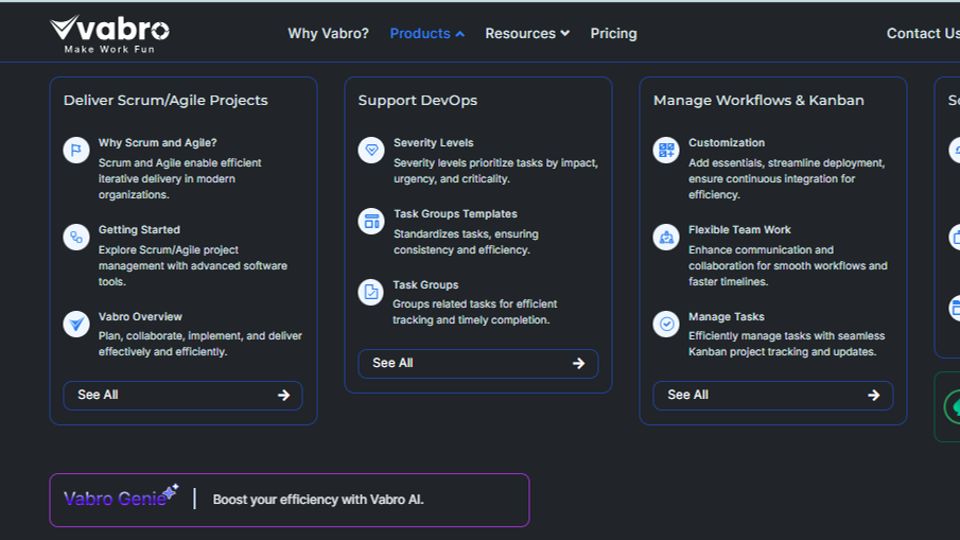The height and width of the screenshot is (540, 960).
Task: Open the Manage Tasks link title
Action: (x=726, y=317)
